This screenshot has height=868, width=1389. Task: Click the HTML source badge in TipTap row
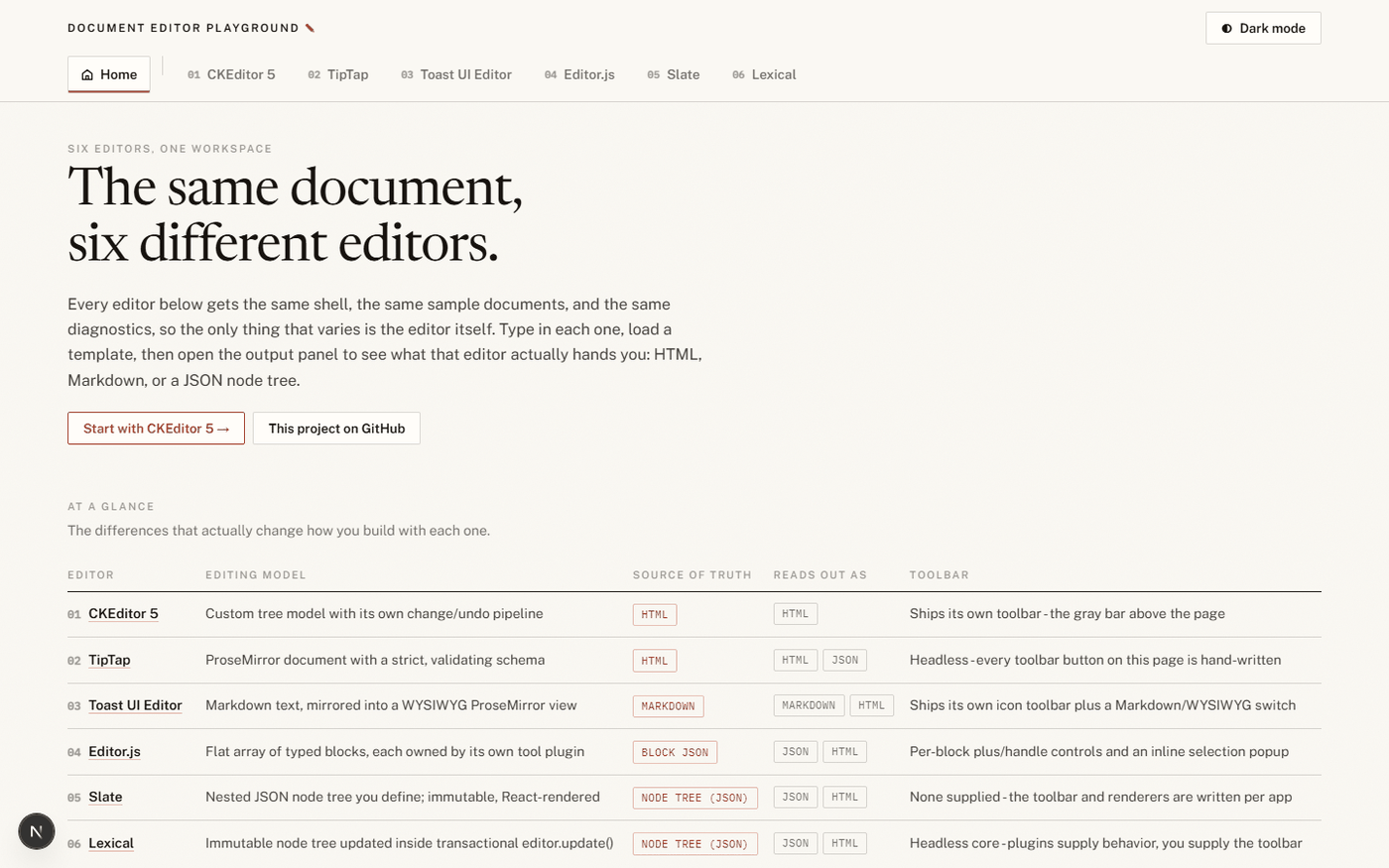pos(655,661)
